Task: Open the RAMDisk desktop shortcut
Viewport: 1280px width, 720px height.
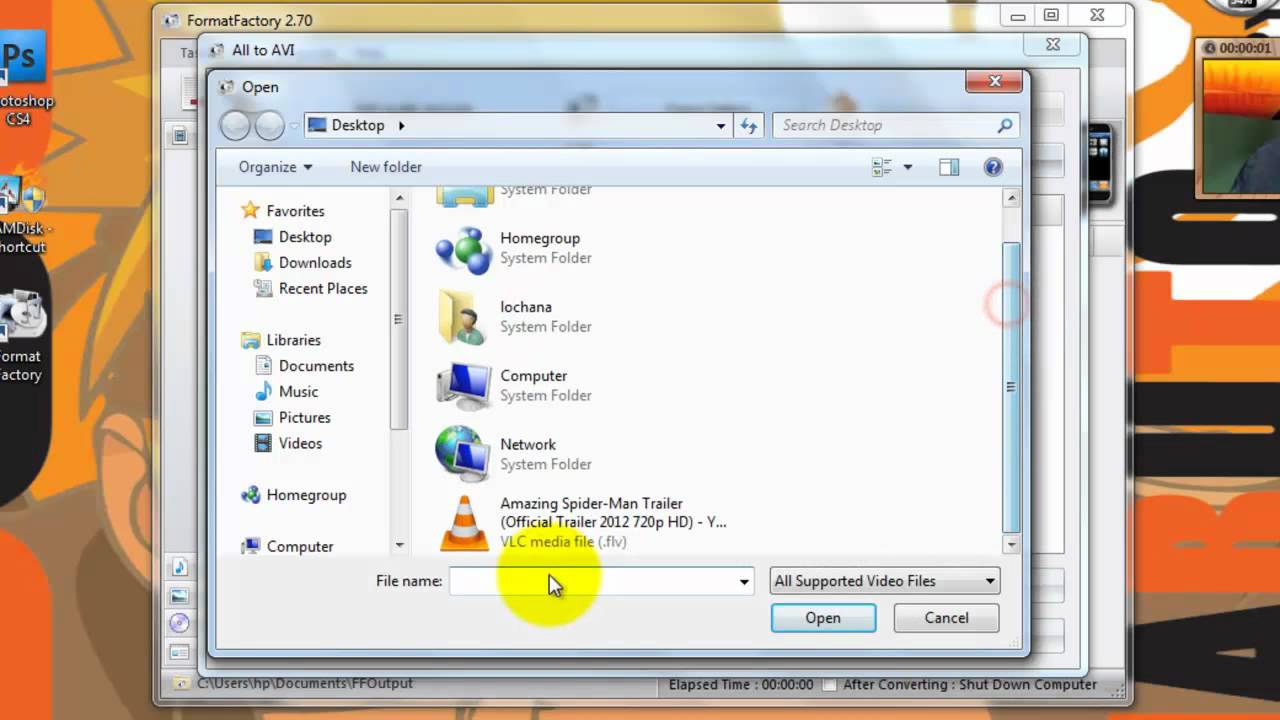Action: pyautogui.click(x=22, y=215)
